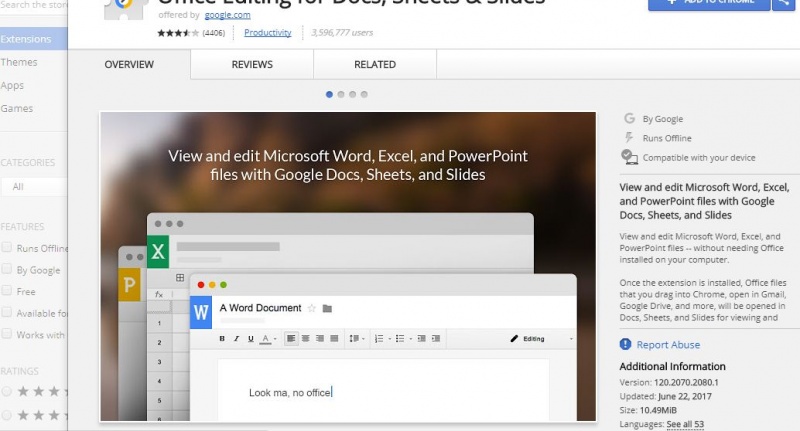
Task: Click the increase indent icon
Action: click(x=436, y=339)
